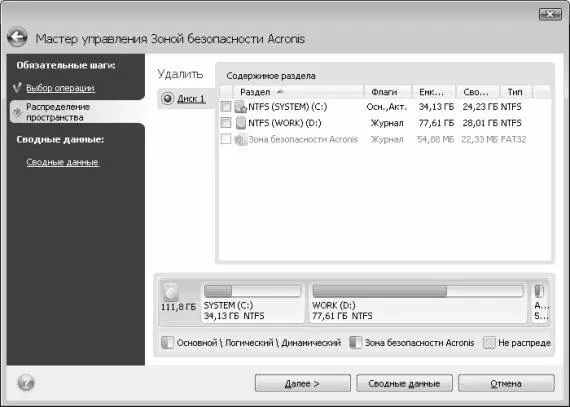
Task: Click the WORK (D:) usage bar
Action: coord(418,291)
